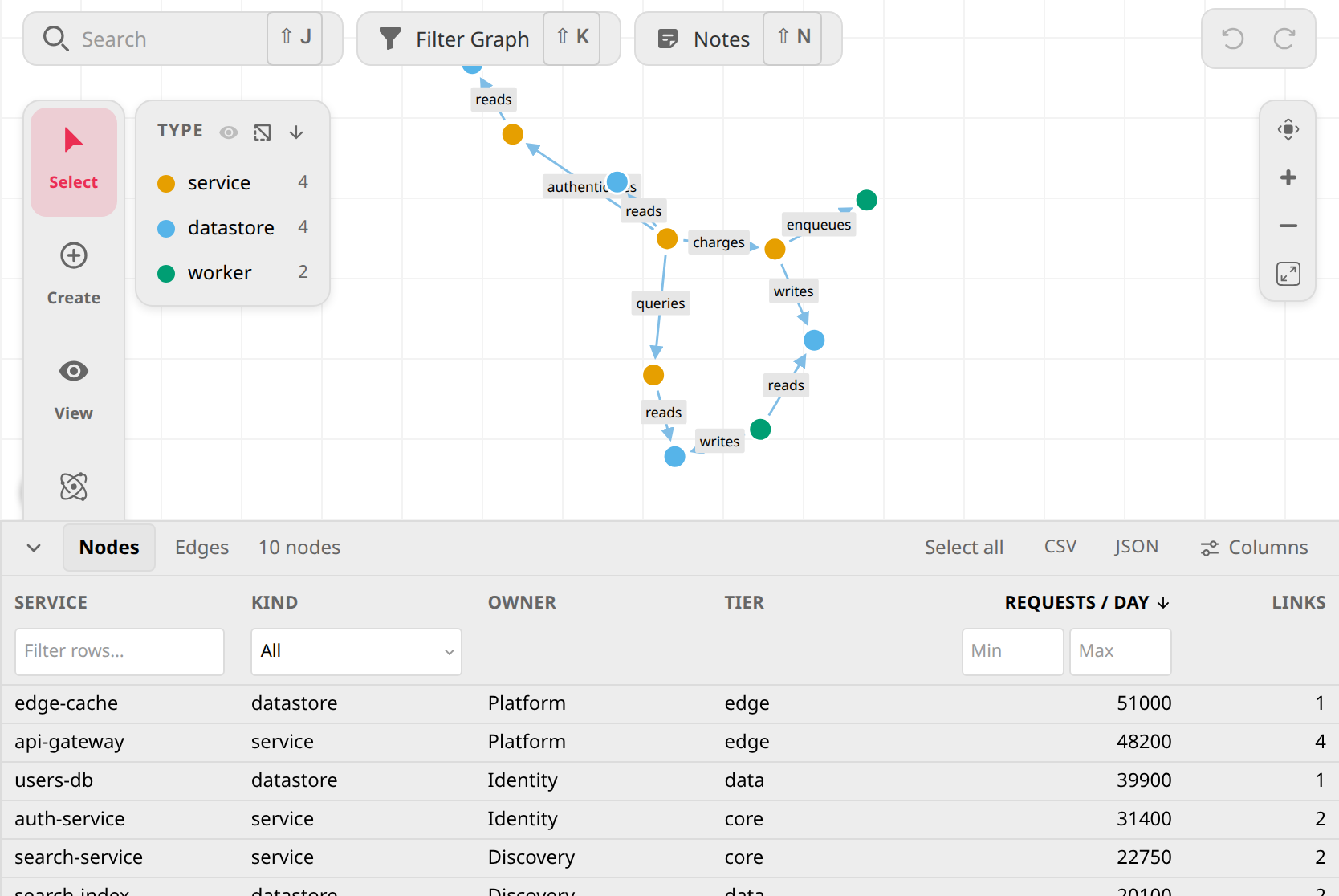Open the Create node tool
Screen dimensions: 1339x896
coord(73,275)
